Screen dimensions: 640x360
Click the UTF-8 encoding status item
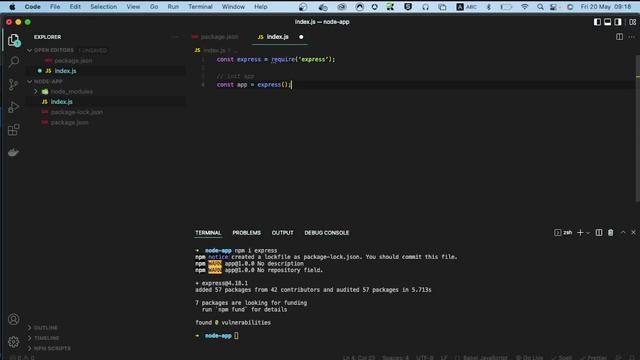pos(425,357)
